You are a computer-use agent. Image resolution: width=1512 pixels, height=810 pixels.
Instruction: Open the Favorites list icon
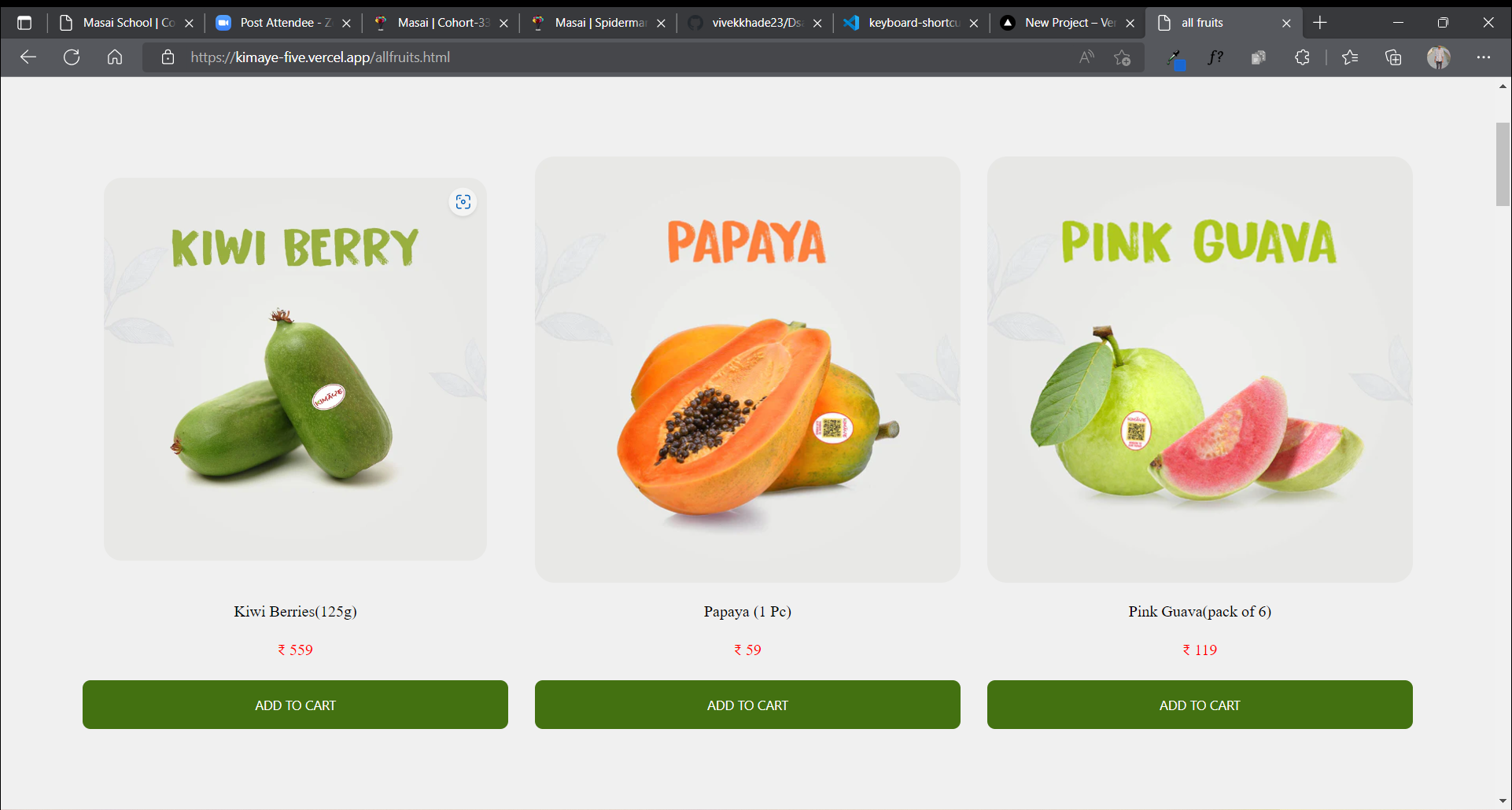(1350, 57)
